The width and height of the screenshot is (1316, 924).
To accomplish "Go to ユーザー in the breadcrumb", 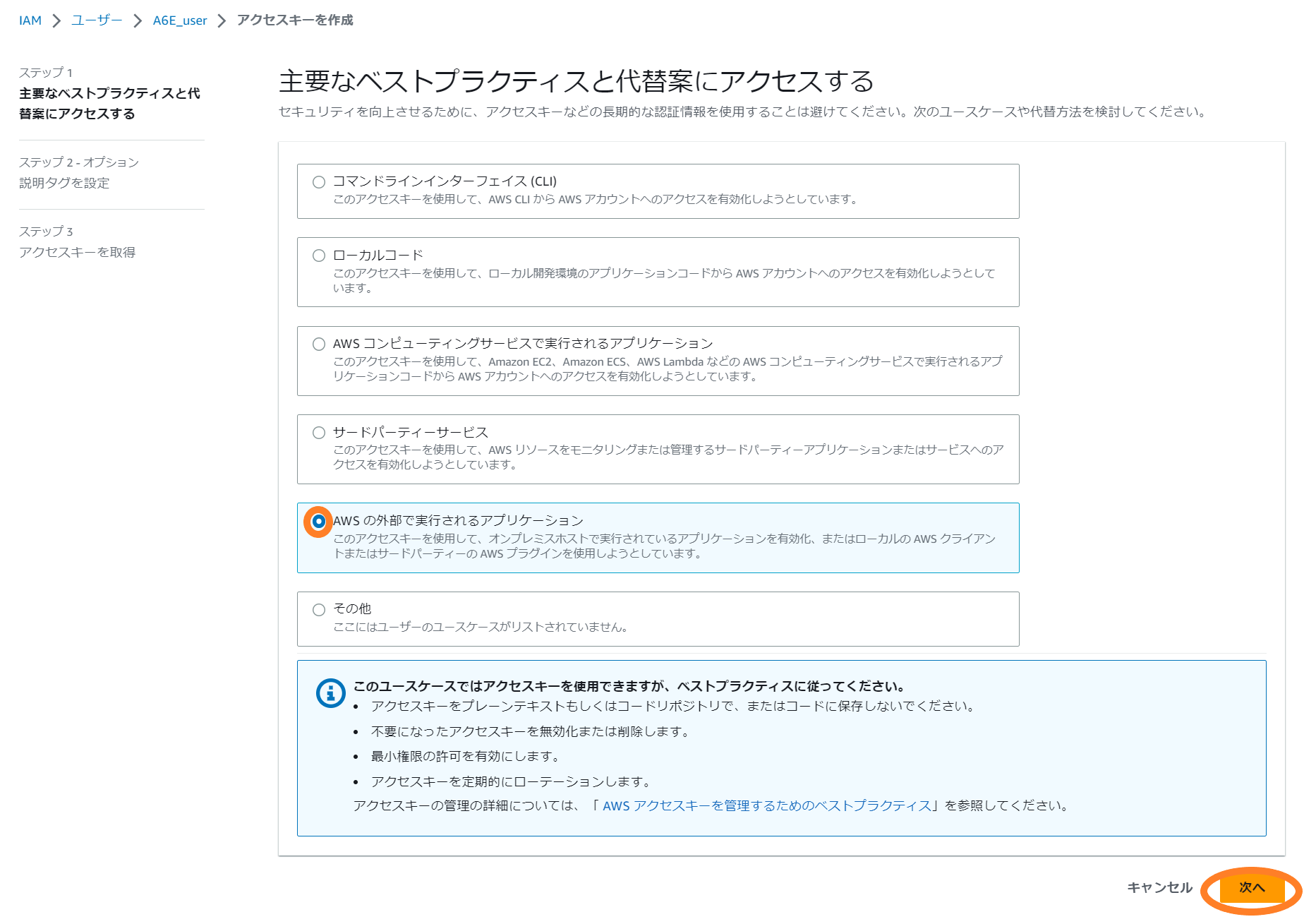I will point(97,20).
